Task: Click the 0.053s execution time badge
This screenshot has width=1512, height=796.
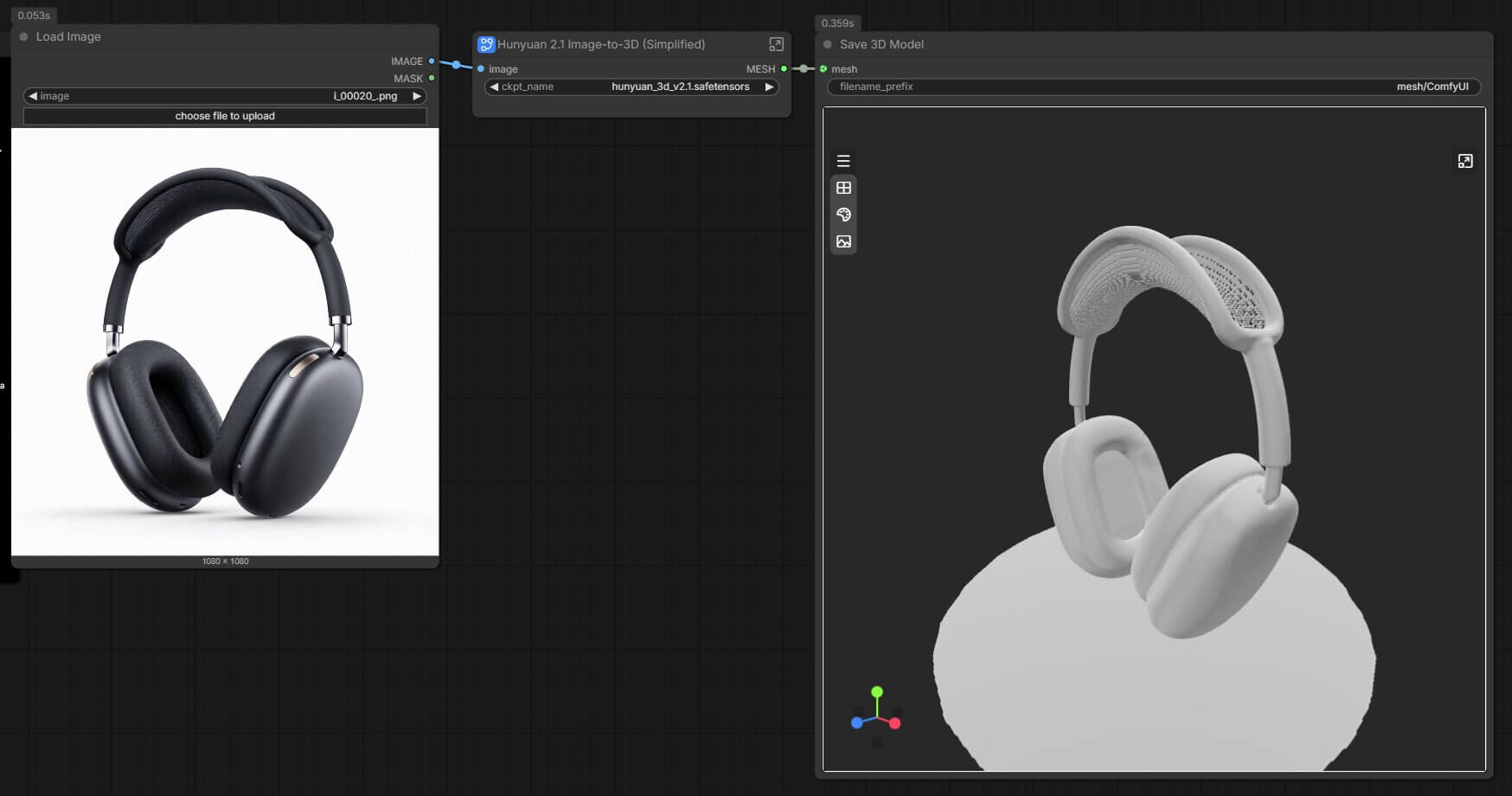Action: click(x=35, y=16)
